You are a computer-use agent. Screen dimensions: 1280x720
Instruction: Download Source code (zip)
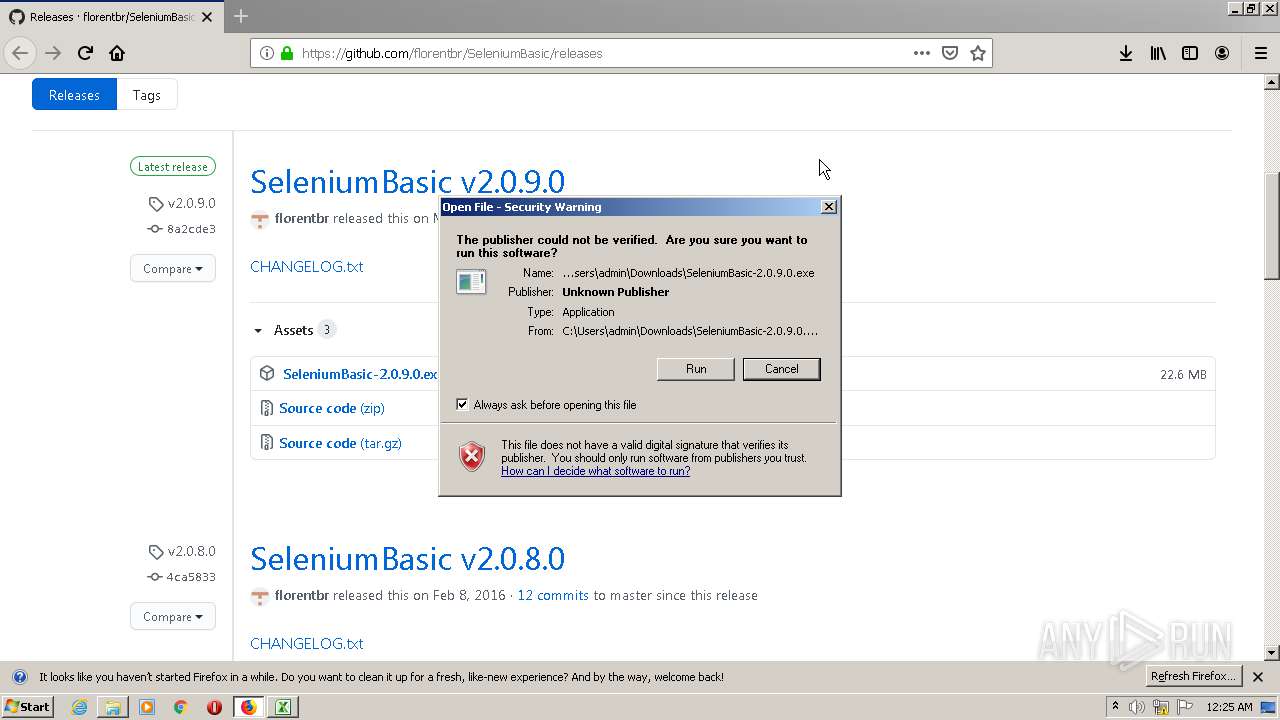pyautogui.click(x=331, y=408)
